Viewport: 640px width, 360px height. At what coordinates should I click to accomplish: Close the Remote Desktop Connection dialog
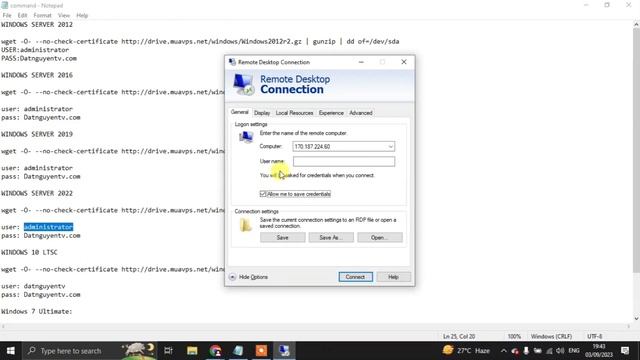[x=404, y=62]
